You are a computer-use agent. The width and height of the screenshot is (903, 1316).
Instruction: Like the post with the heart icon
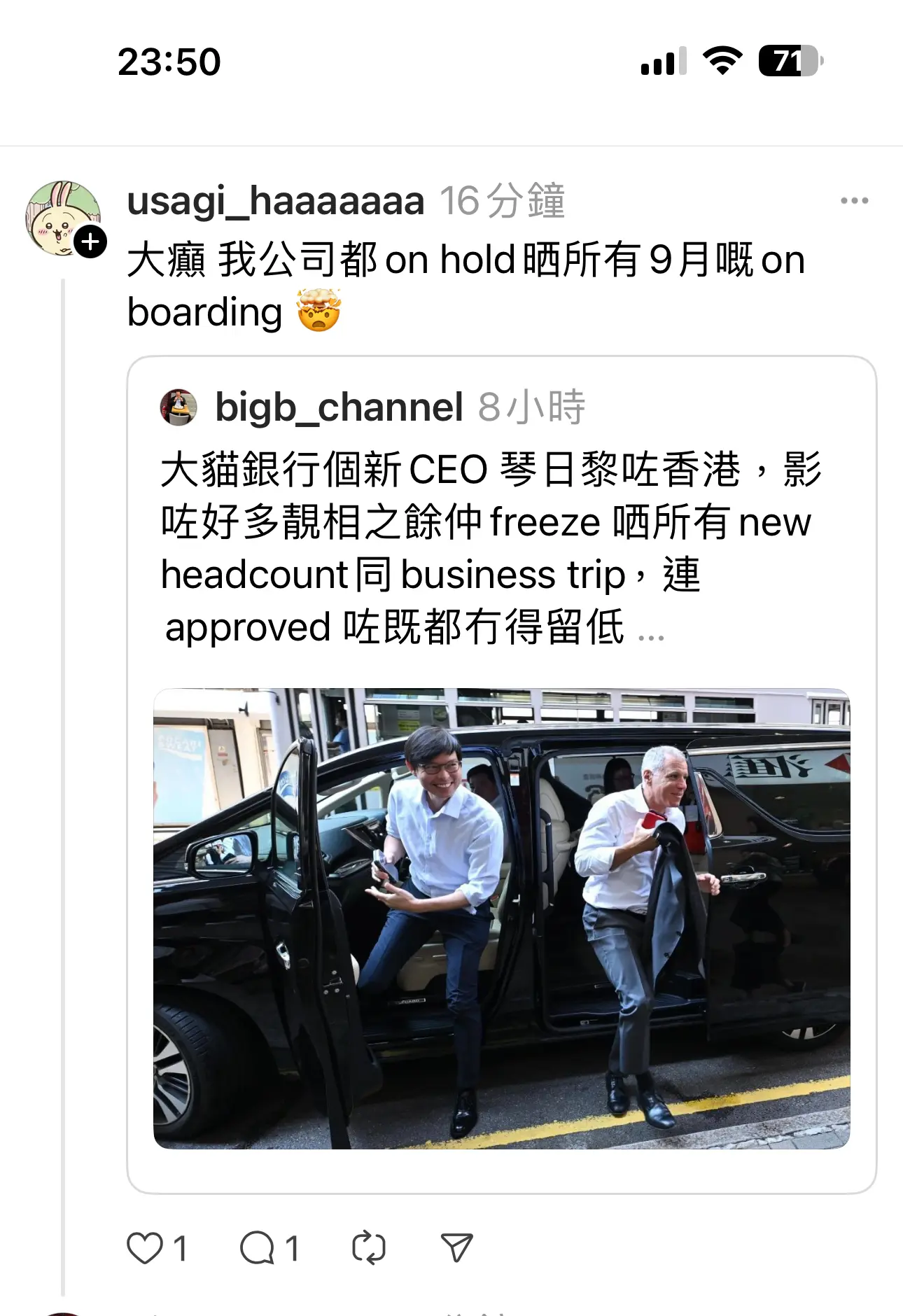pos(145,1248)
